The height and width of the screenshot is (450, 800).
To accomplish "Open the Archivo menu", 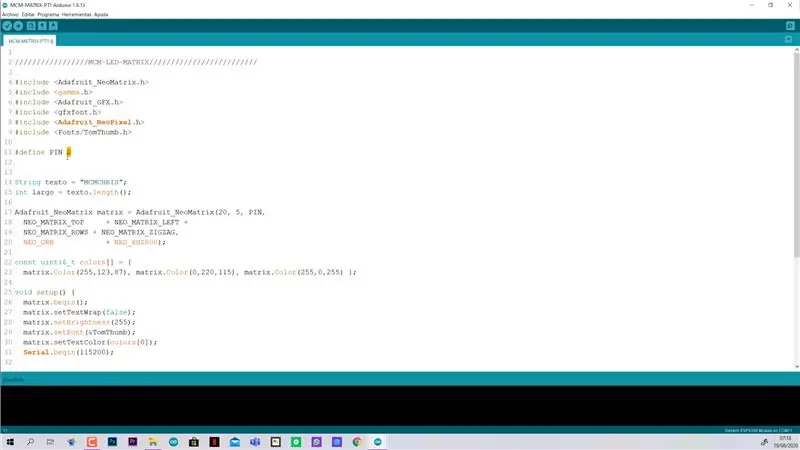I will (10, 14).
